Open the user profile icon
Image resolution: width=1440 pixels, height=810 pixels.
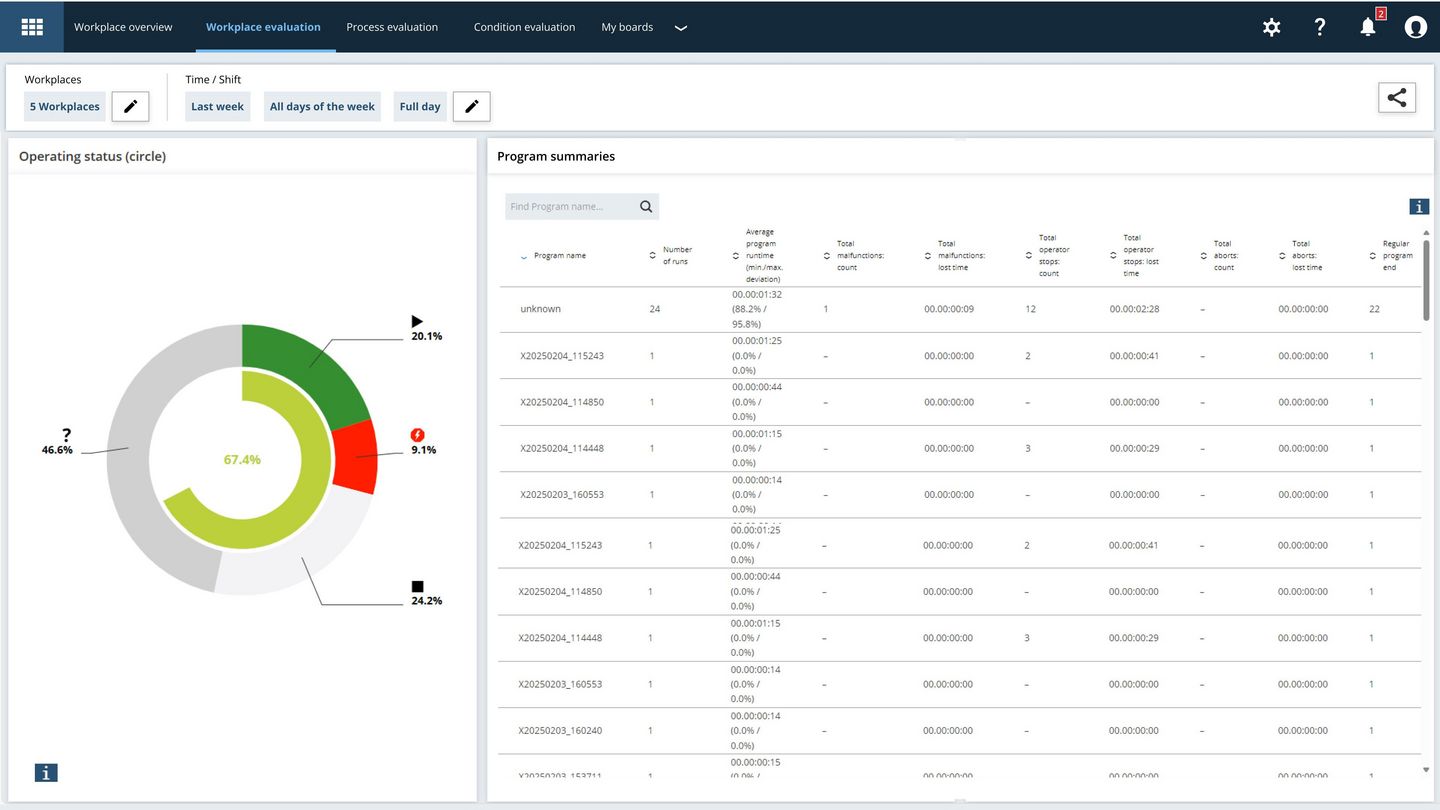point(1415,27)
